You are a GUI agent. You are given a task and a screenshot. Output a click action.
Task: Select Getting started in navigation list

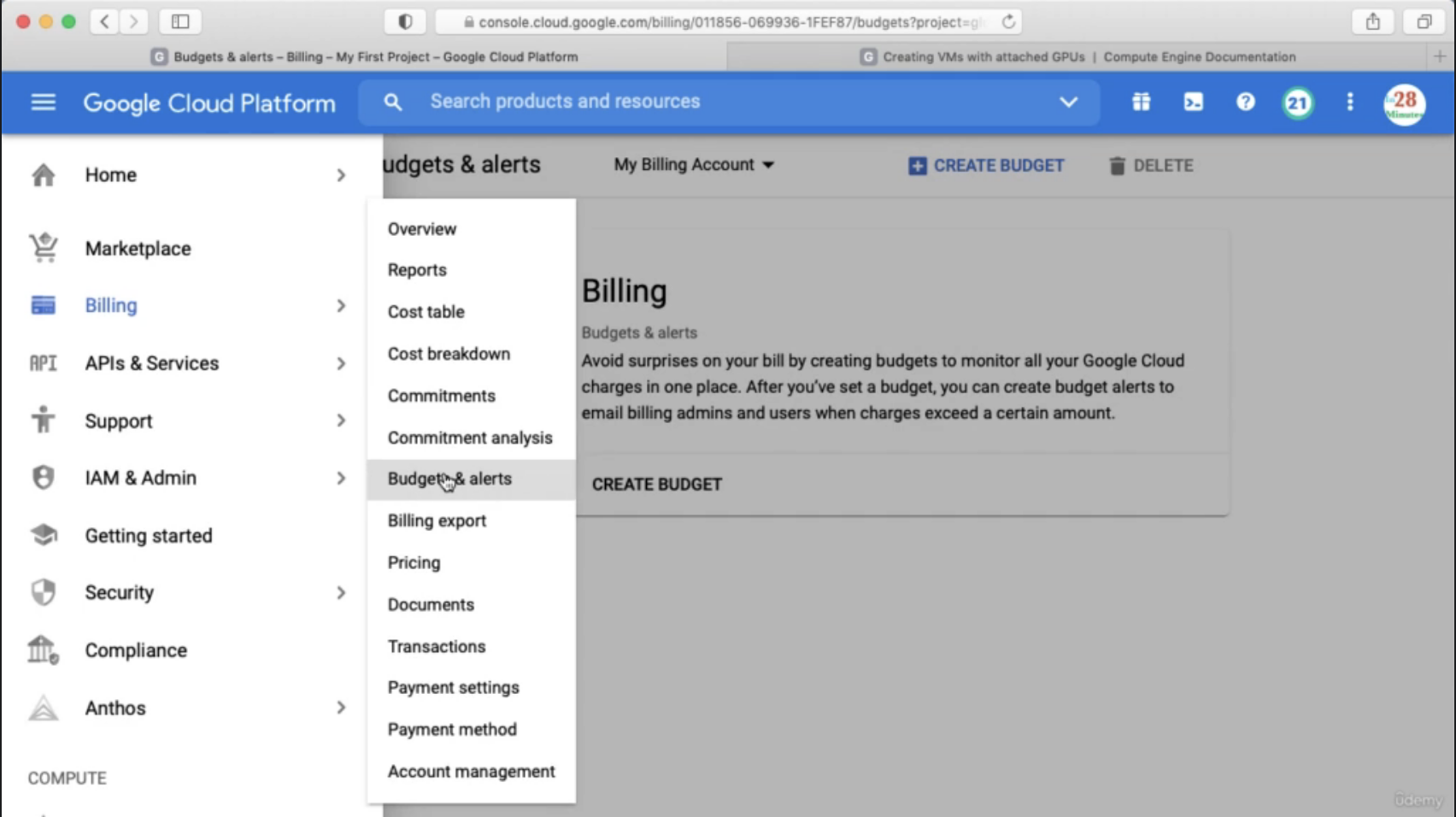click(x=149, y=536)
